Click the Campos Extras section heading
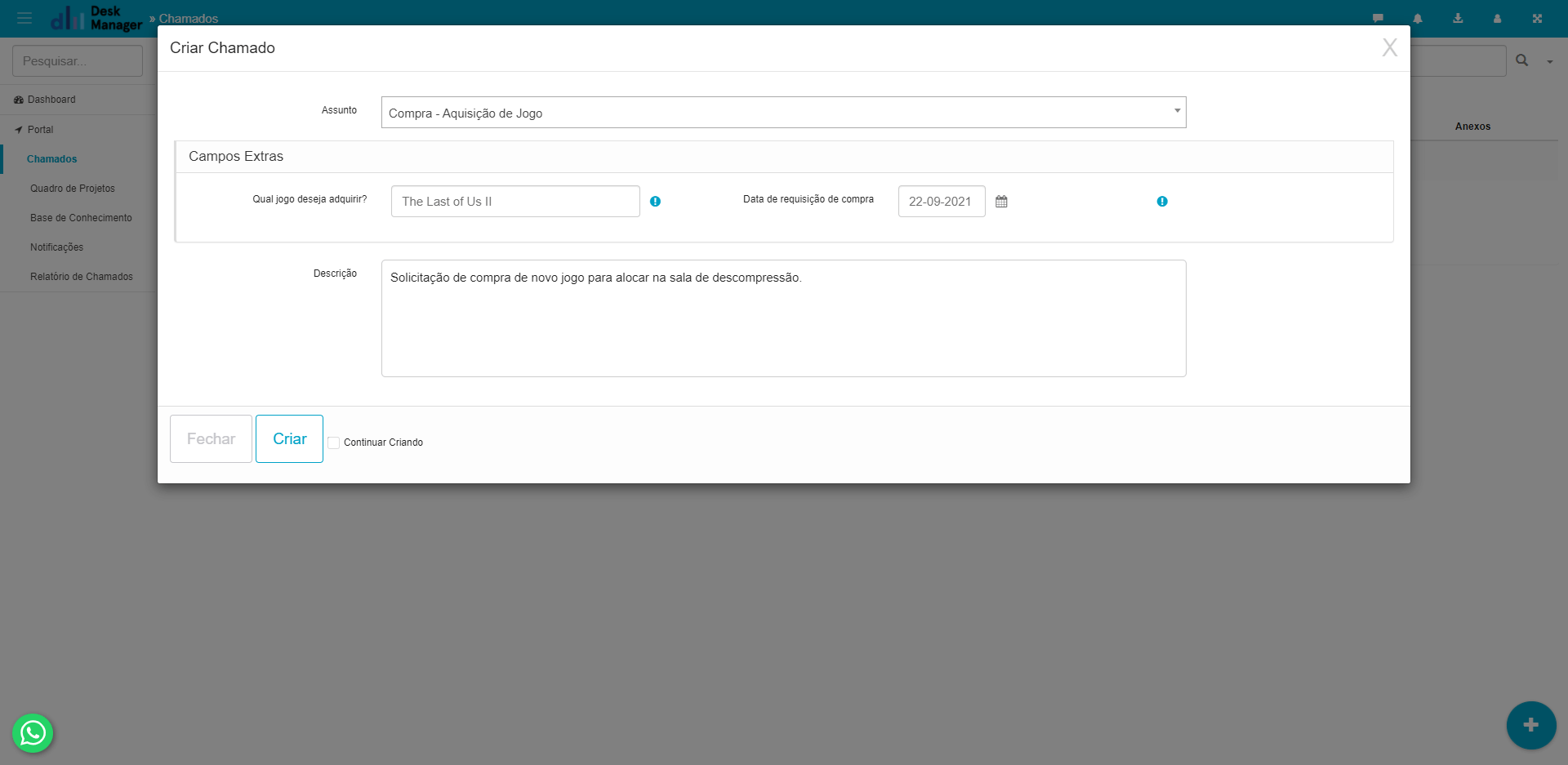Viewport: 1568px width, 765px height. coord(236,156)
